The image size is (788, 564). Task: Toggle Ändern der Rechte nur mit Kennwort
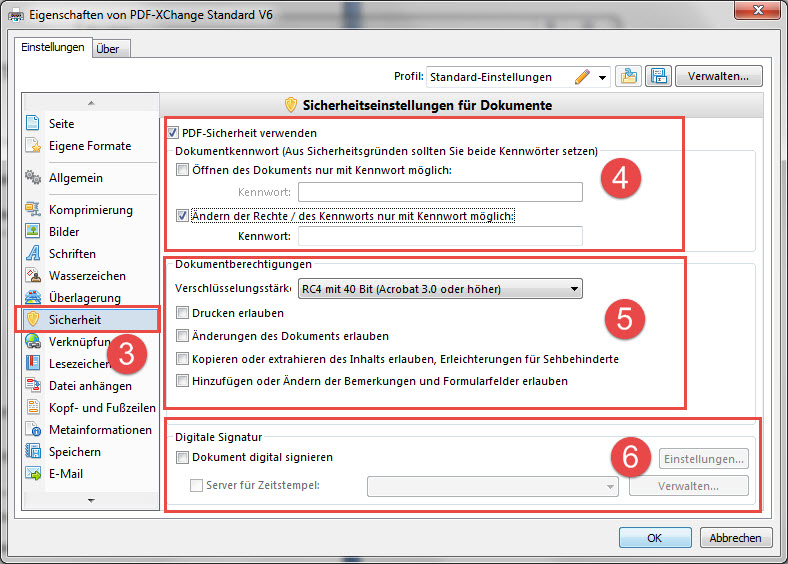click(x=182, y=216)
